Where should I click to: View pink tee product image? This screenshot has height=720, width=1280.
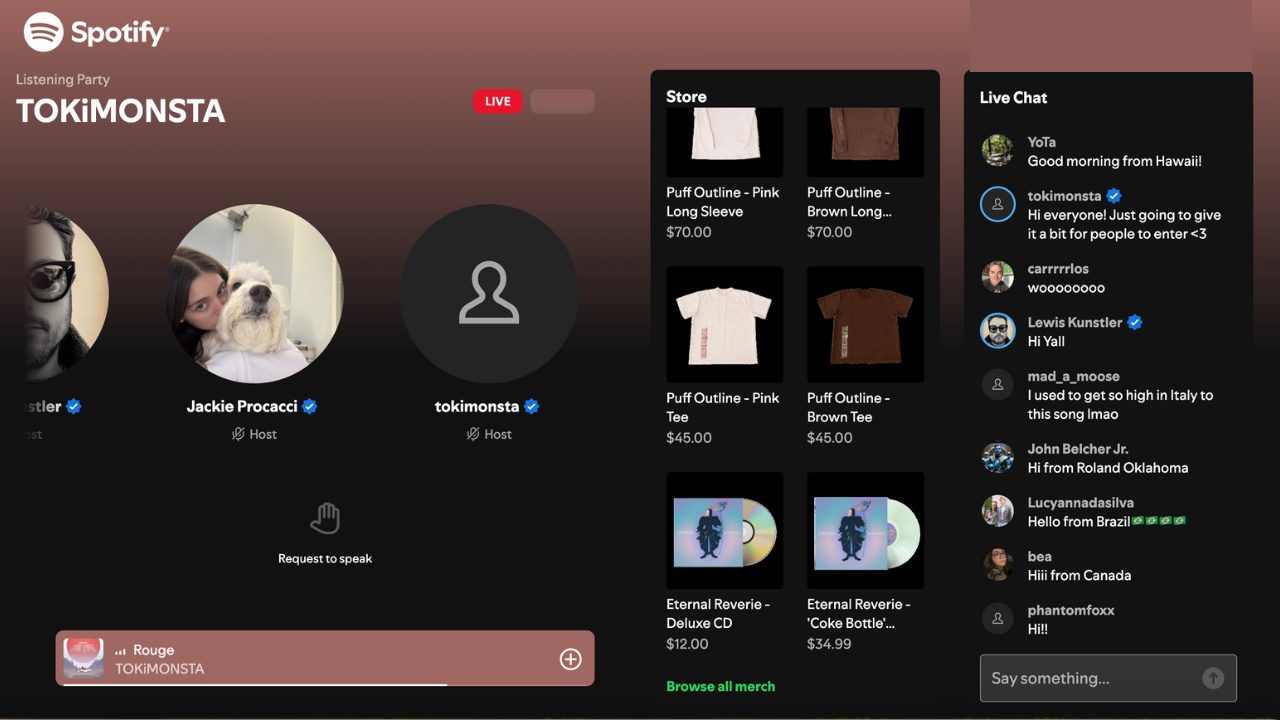click(x=725, y=325)
